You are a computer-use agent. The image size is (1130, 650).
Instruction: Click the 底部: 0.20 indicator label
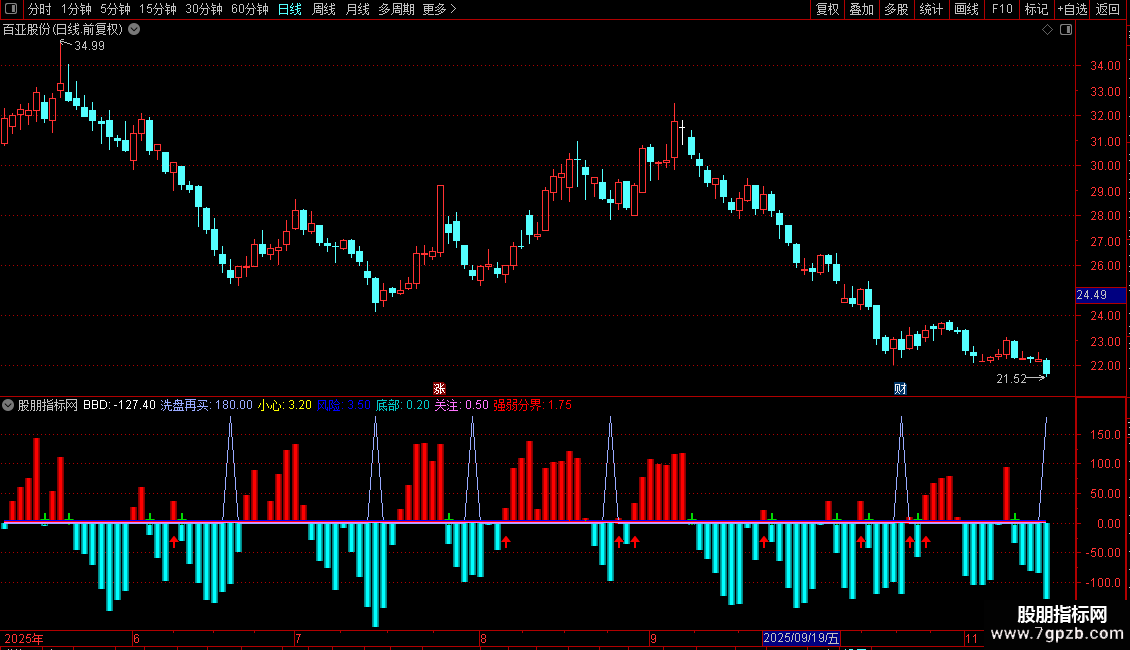click(x=403, y=405)
